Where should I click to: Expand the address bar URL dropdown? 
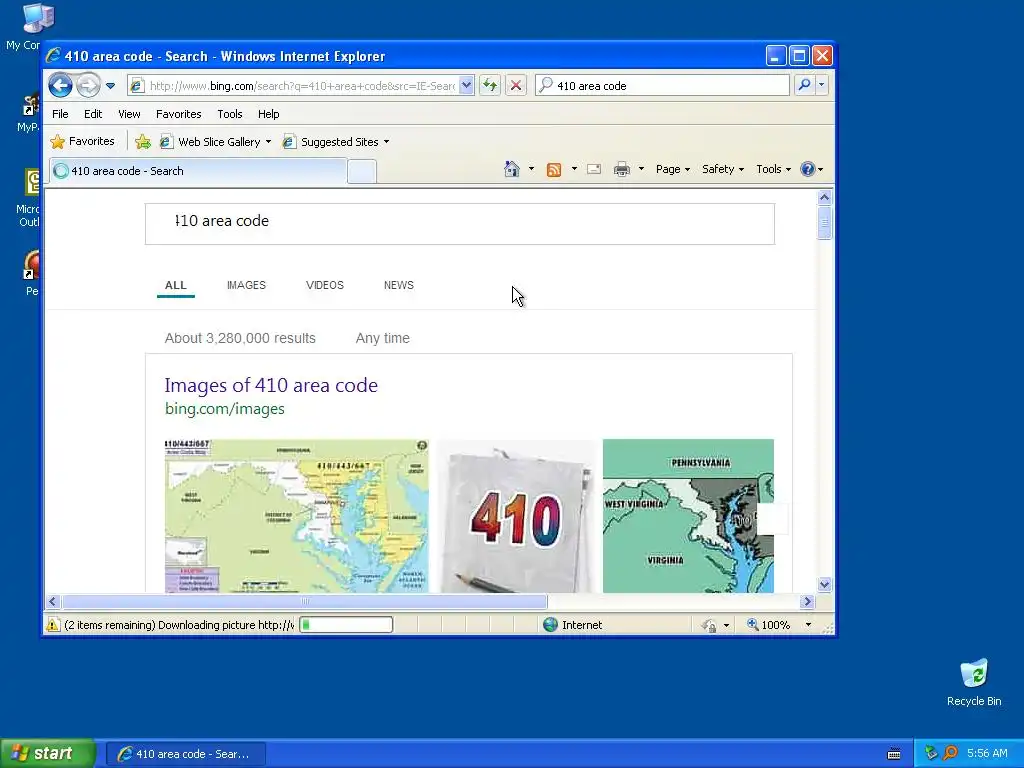[x=466, y=86]
